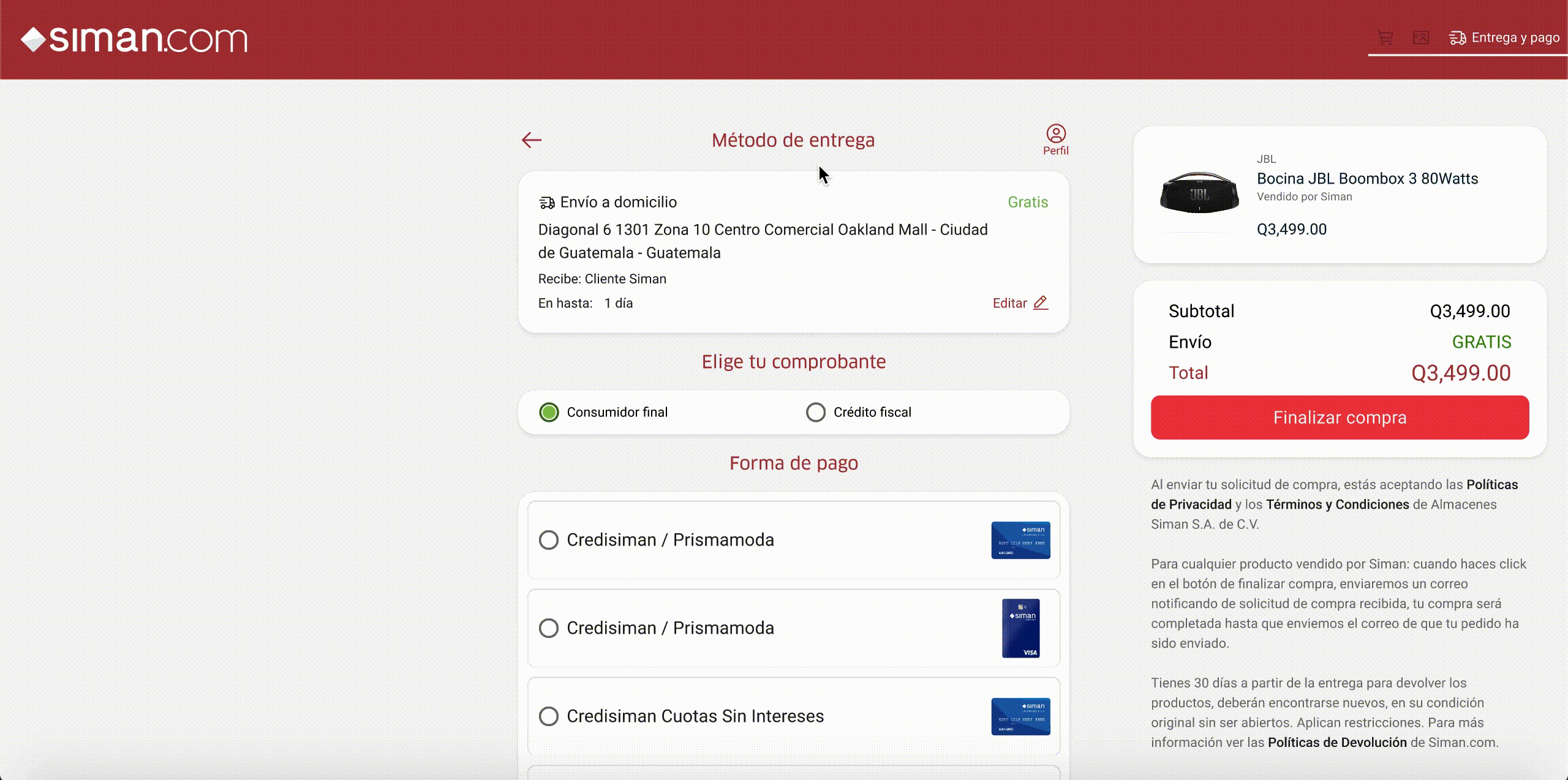Screen dimensions: 1568x780
Task: Click the Editar link
Action: click(1009, 303)
